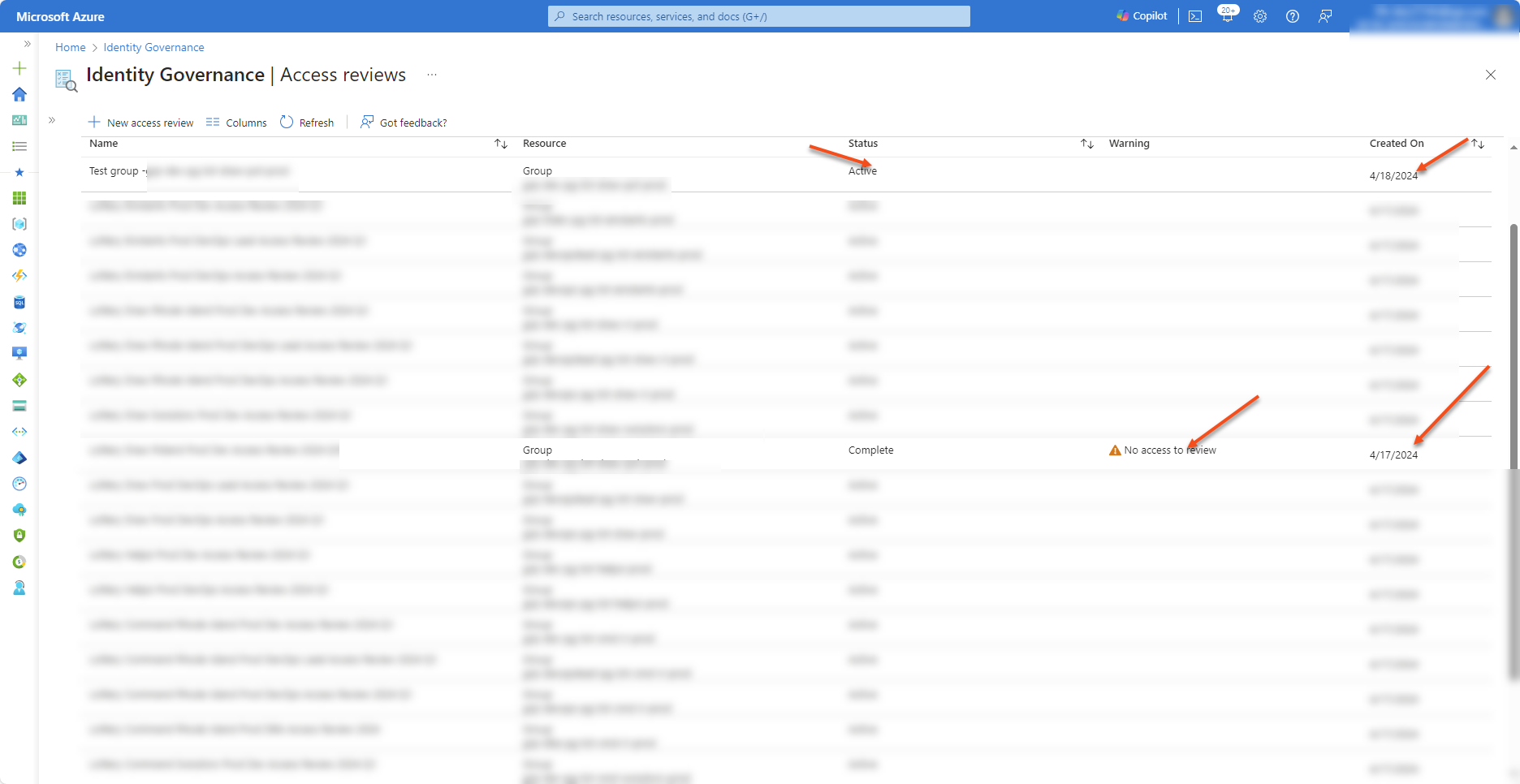The height and width of the screenshot is (784, 1520).
Task: Open Resource groups cube icon
Action: (19, 224)
